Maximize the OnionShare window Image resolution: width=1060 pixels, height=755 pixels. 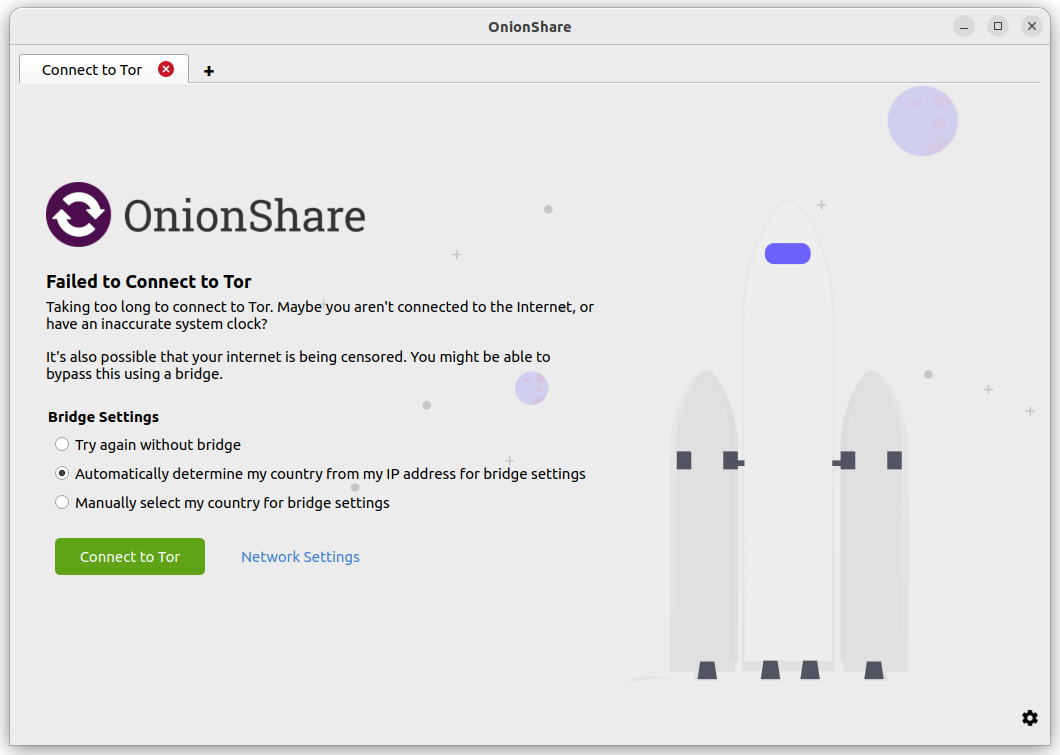point(998,26)
